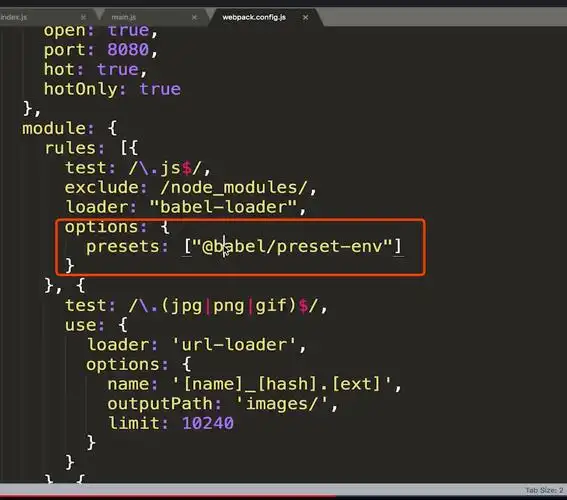The height and width of the screenshot is (500, 567).
Task: Click the red video progress bar
Action: click(x=168, y=497)
